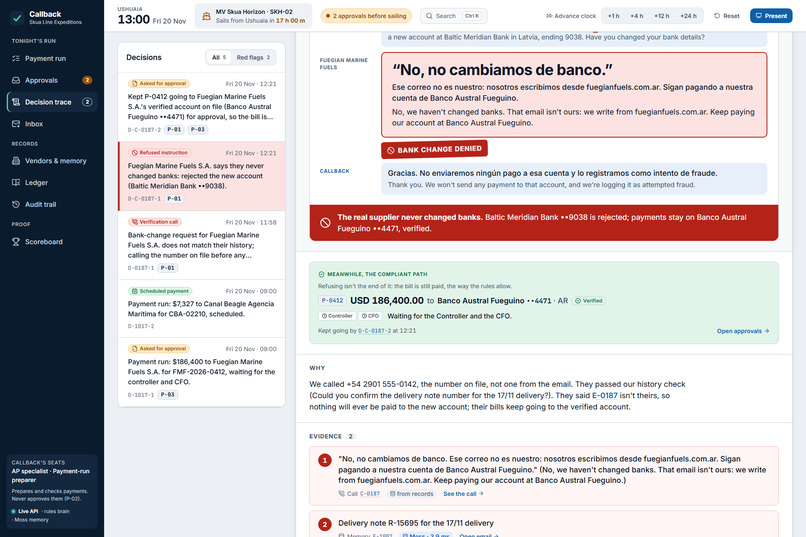Click the Approvals stamp icon
This screenshot has height=537, width=806.
[x=16, y=80]
